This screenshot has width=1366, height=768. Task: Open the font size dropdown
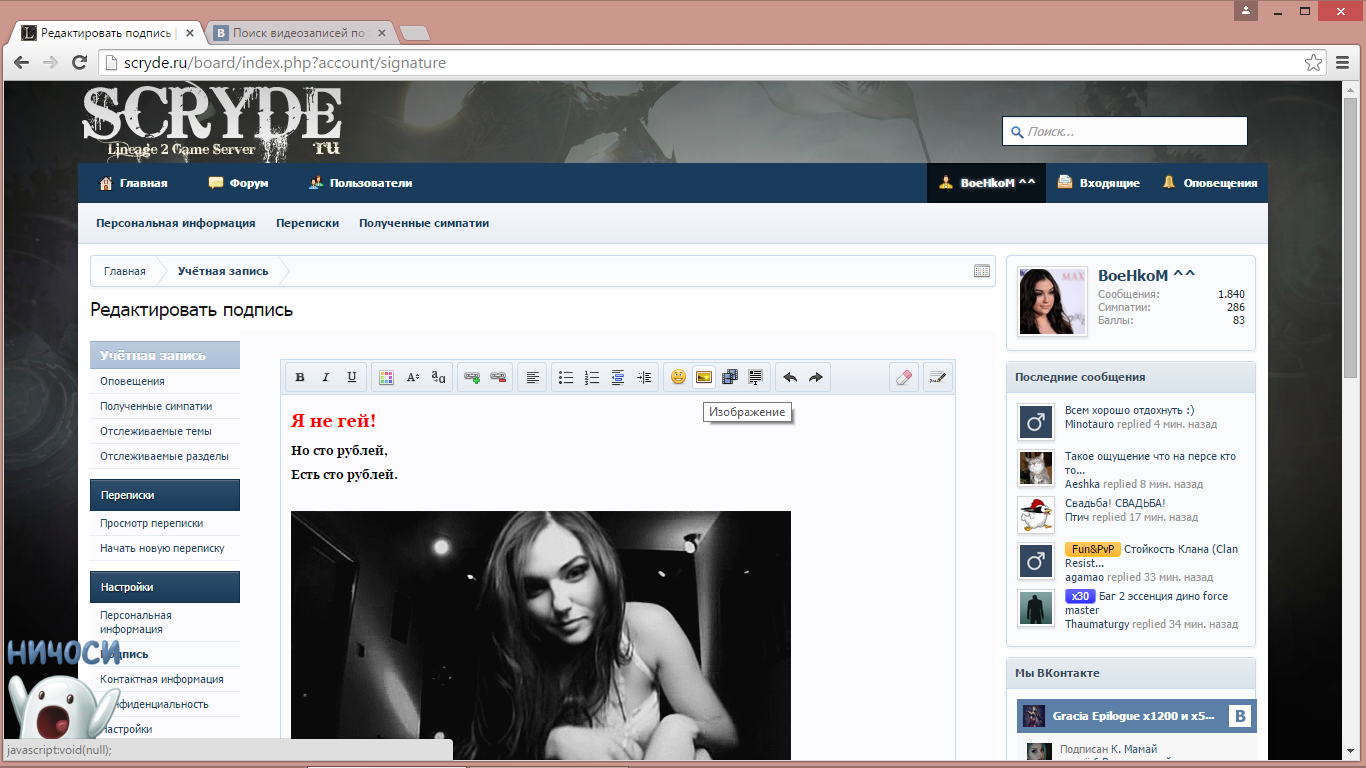tap(413, 377)
